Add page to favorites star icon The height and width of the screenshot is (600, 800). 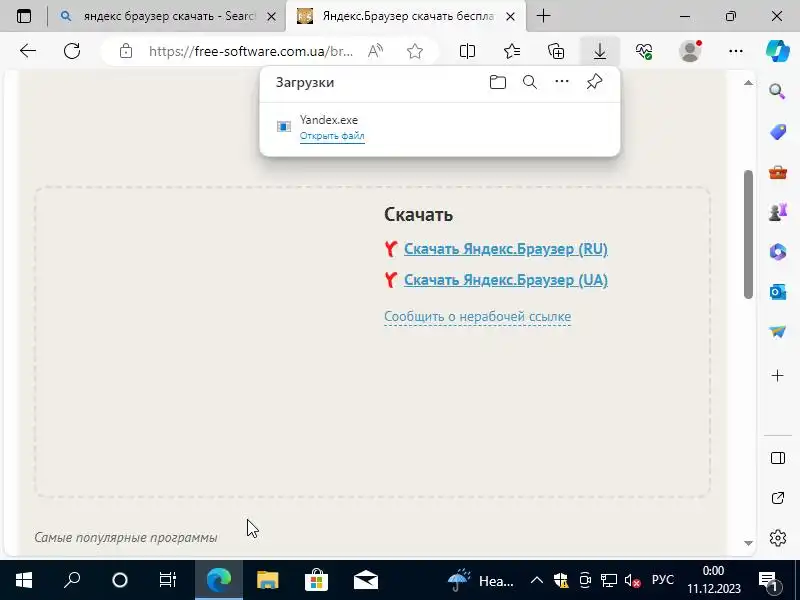tap(415, 51)
